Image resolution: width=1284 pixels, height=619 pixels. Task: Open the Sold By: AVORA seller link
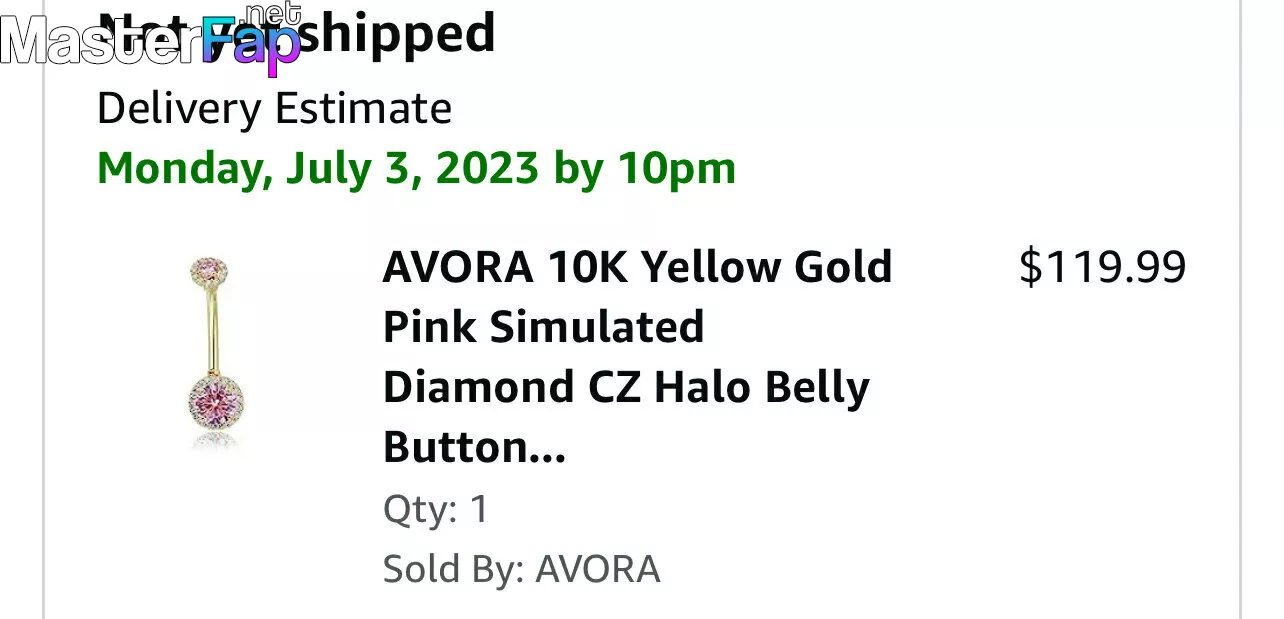pyautogui.click(x=521, y=569)
